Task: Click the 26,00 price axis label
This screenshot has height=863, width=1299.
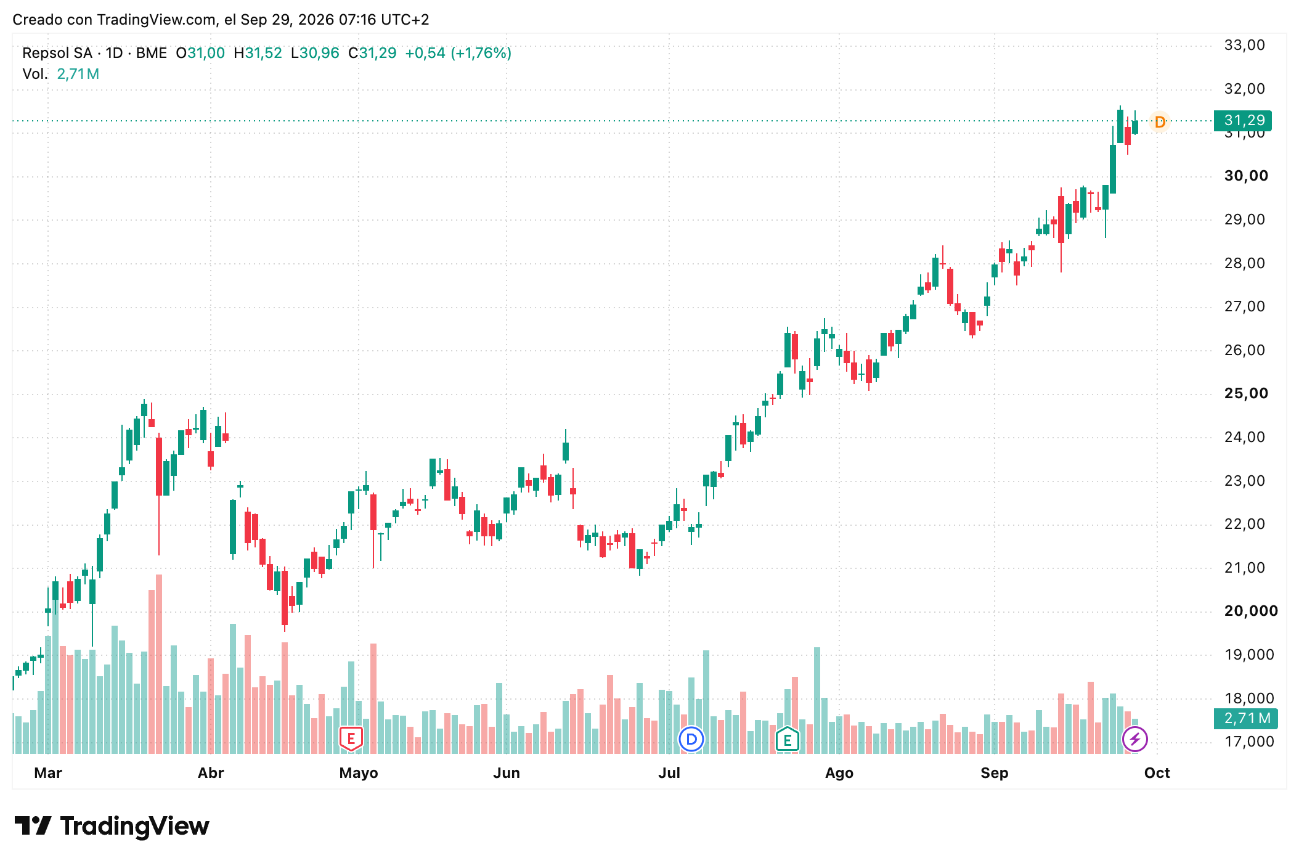Action: click(1245, 350)
